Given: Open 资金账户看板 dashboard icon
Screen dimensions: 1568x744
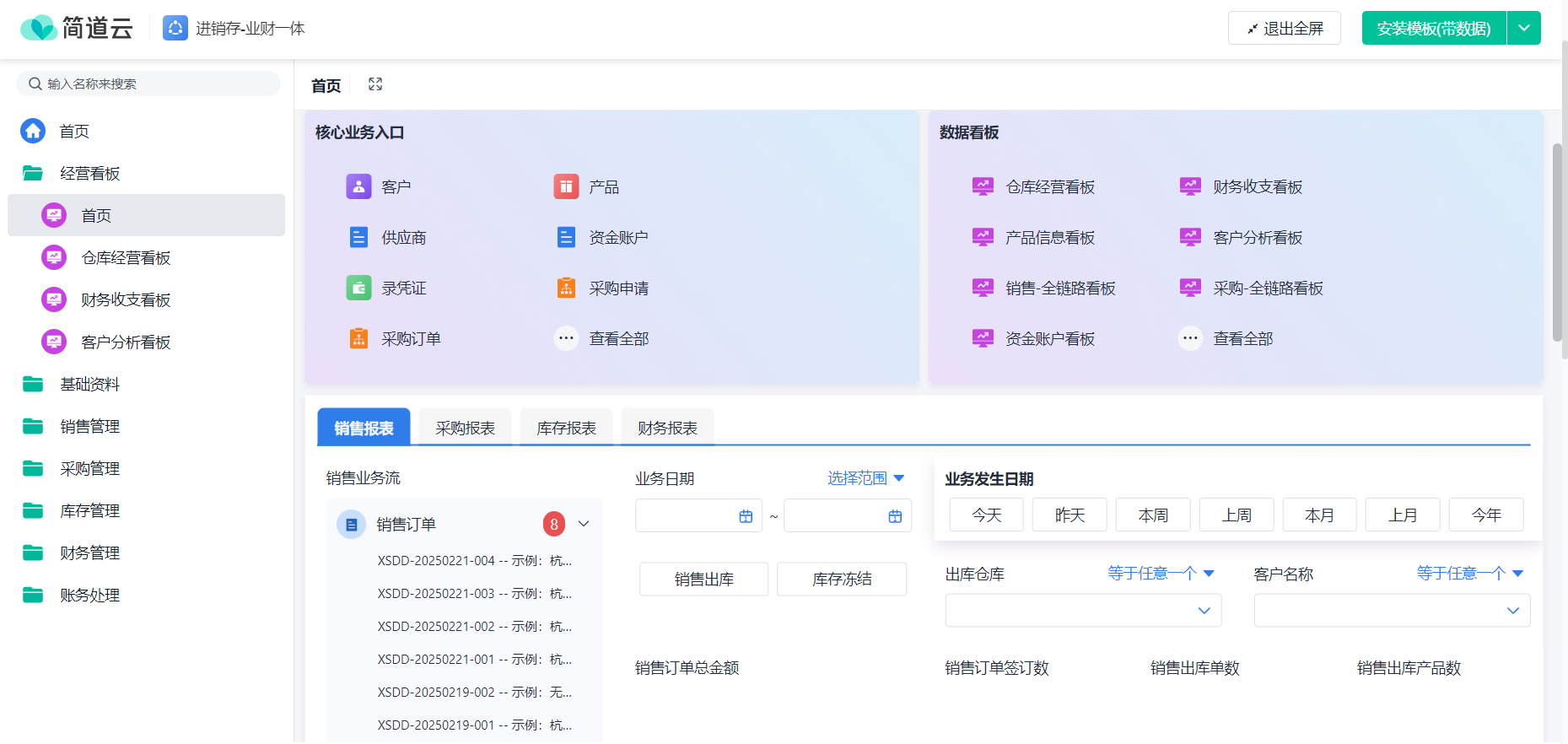Looking at the screenshot, I should [983, 338].
